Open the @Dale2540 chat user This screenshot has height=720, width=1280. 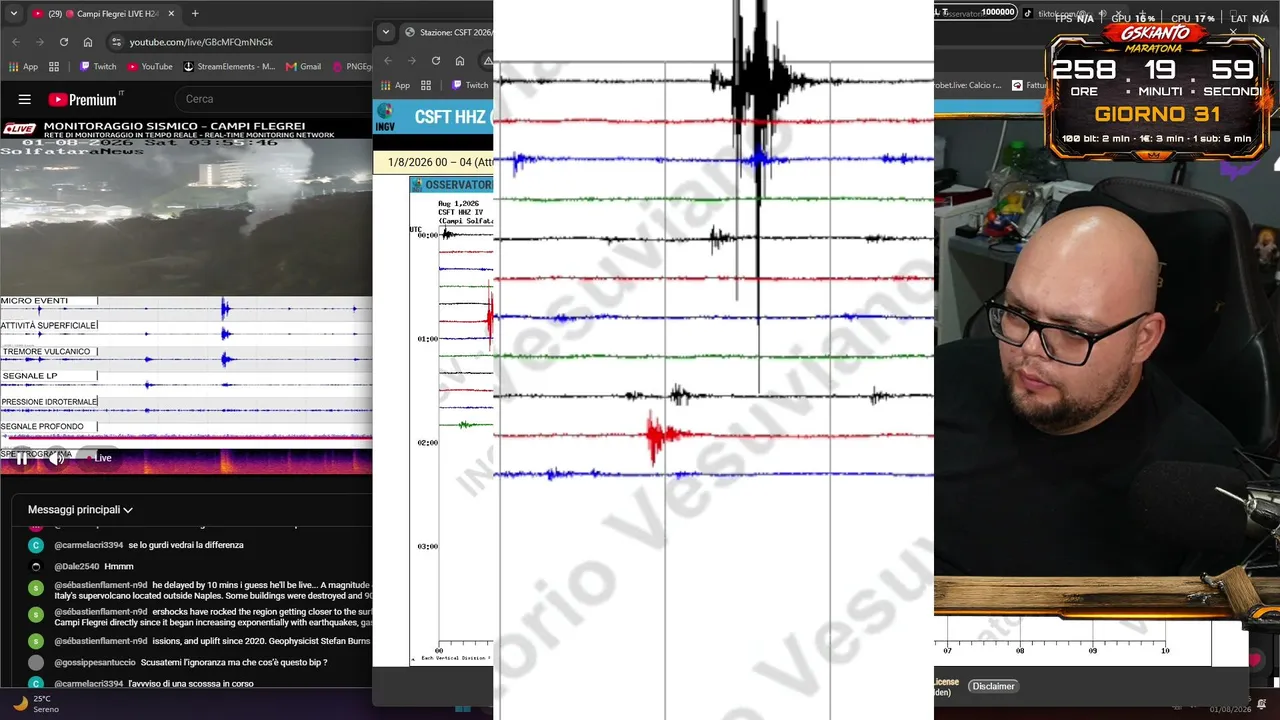(76, 566)
